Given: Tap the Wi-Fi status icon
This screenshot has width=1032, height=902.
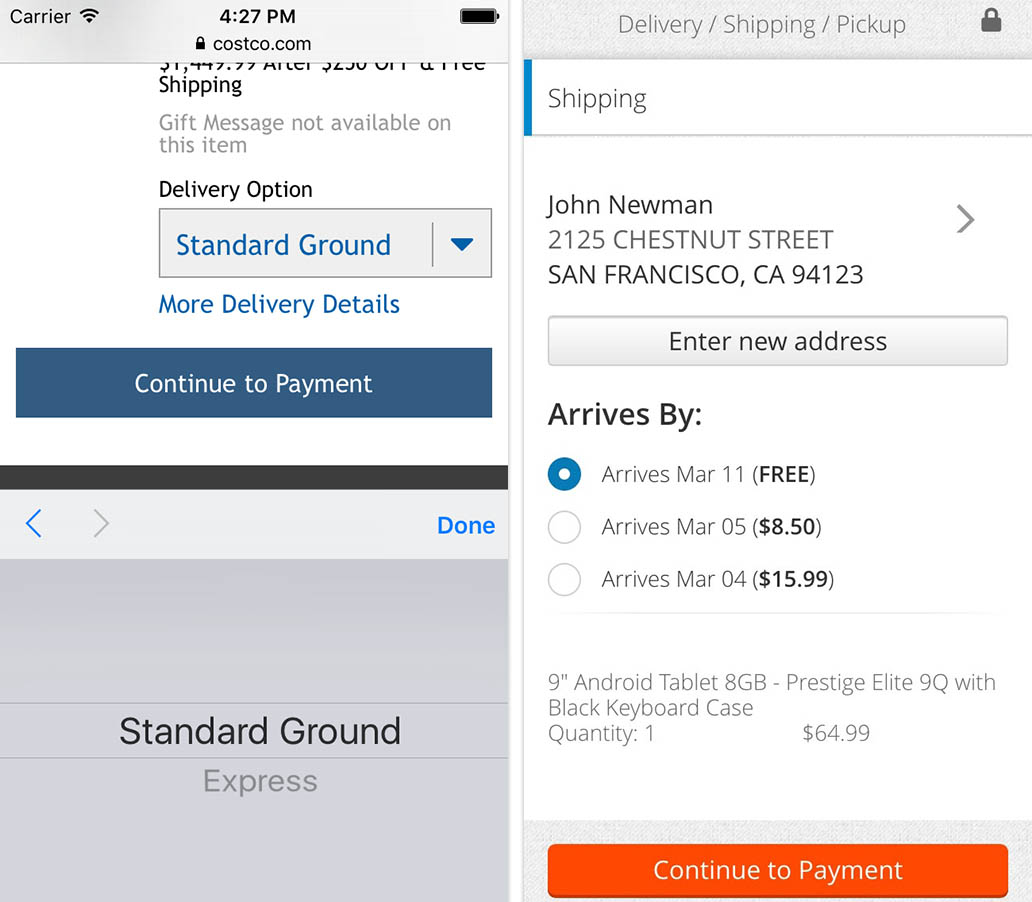Looking at the screenshot, I should click(90, 17).
